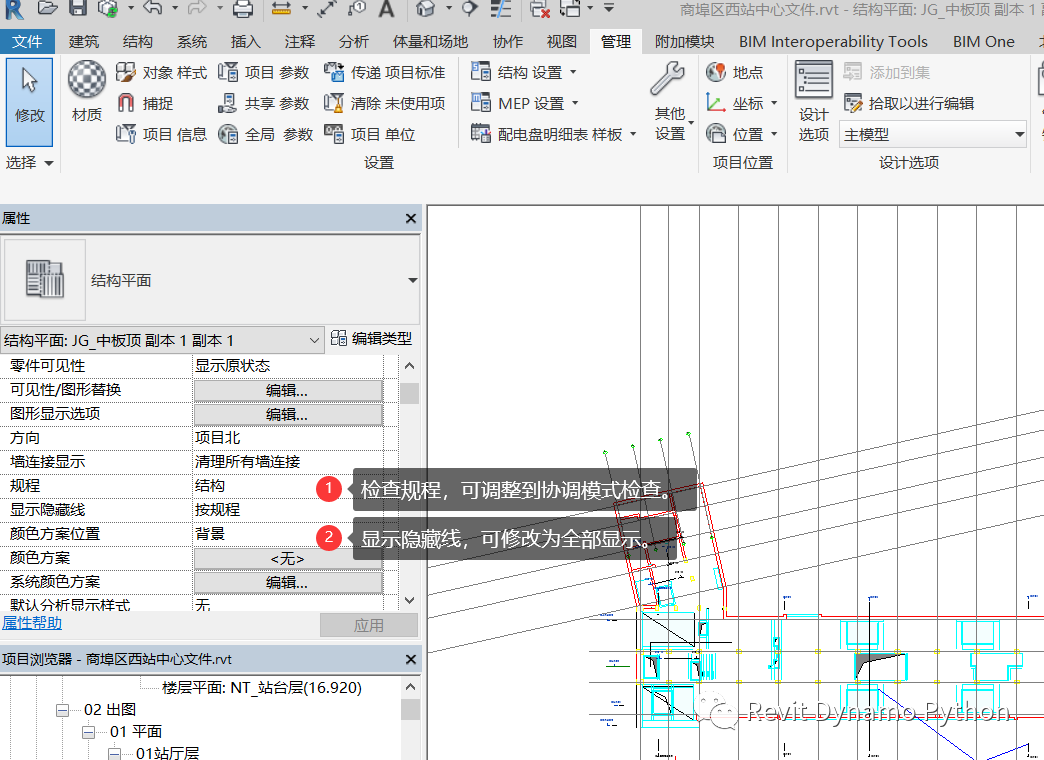
Task: Select the Modify (修改) arrow tool
Action: point(29,101)
